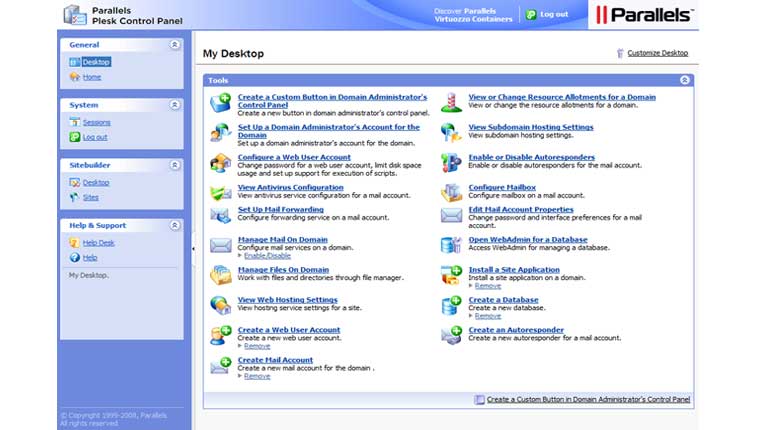The width and height of the screenshot is (780, 430).
Task: Click Remove under Create a Database
Action: click(x=488, y=316)
